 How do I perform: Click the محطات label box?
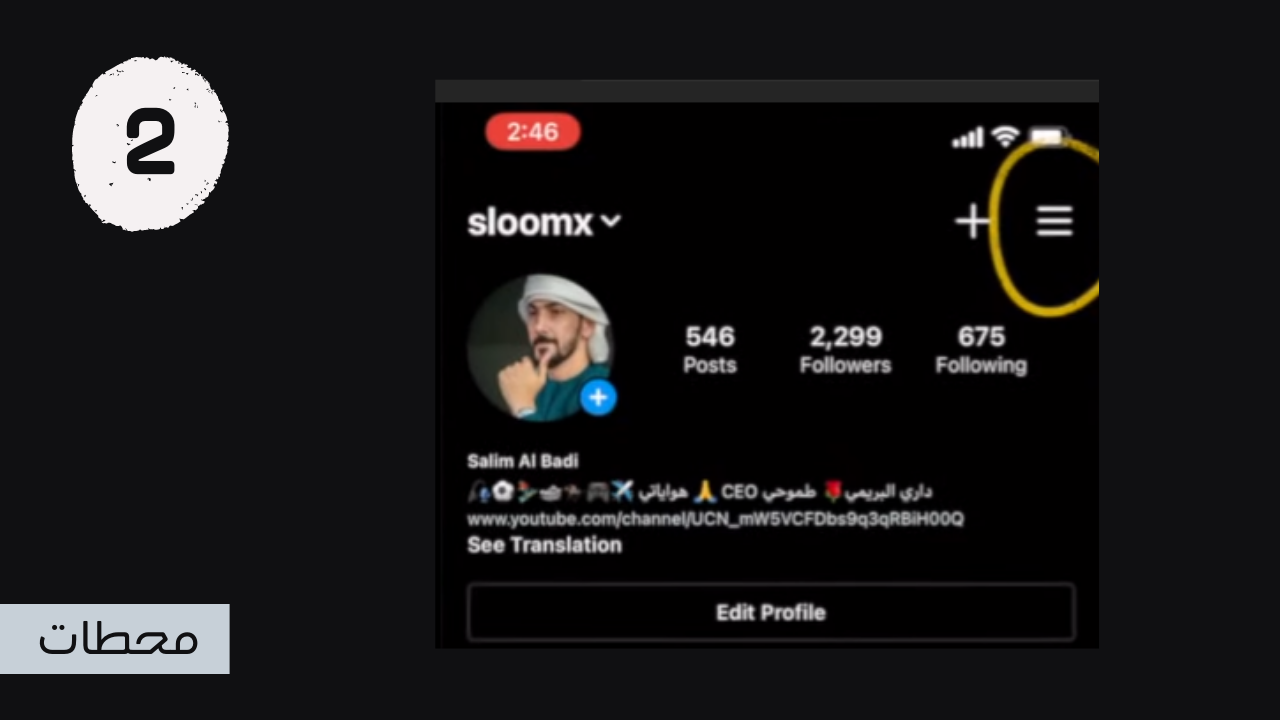(115, 639)
